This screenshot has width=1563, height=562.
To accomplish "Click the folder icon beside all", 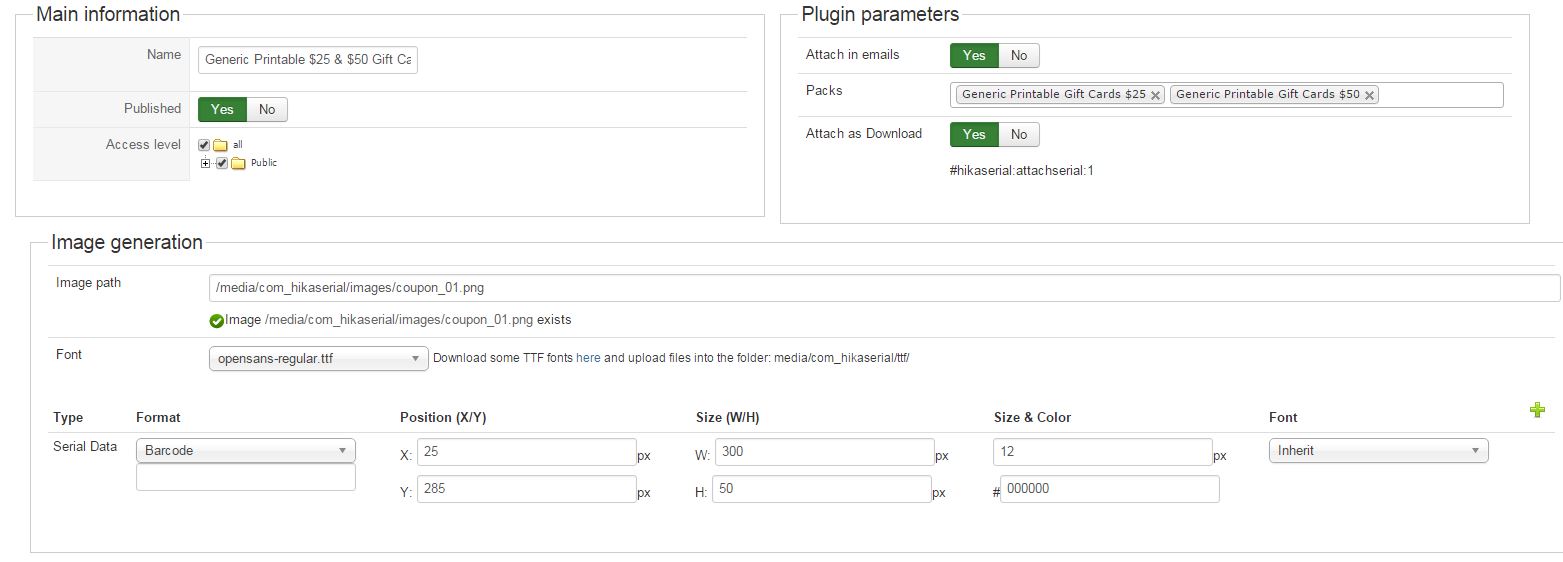I will 220,145.
